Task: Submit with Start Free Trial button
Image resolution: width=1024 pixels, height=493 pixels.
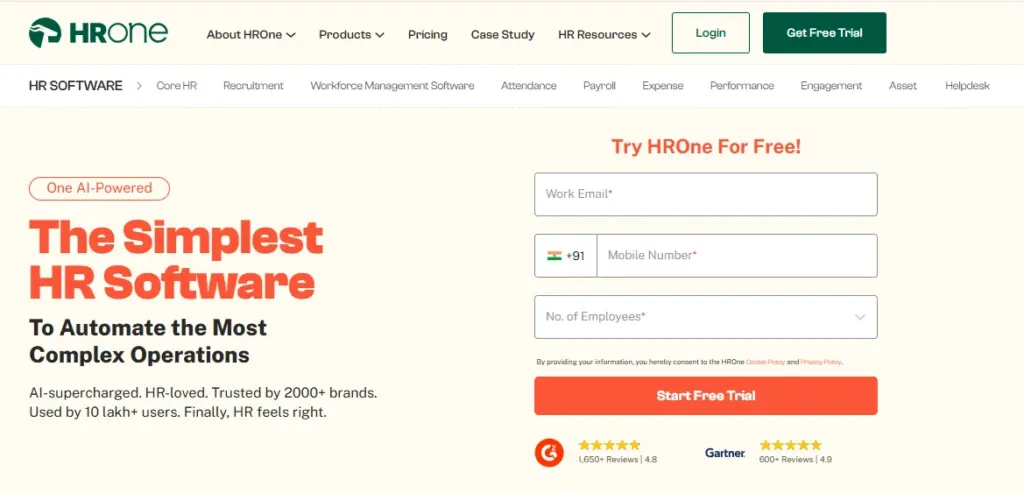Action: [705, 396]
